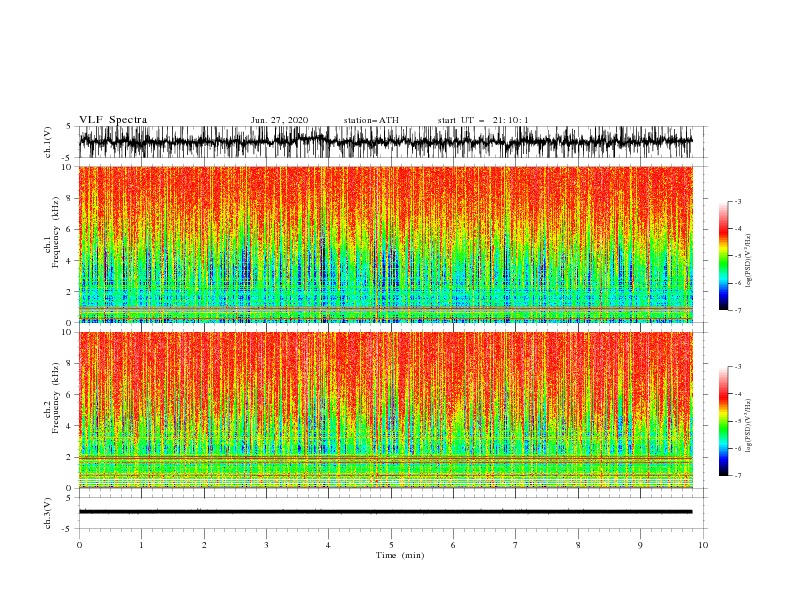Click the lower colorbar log(PSD) label
Viewport: 792px width, 612px height.
click(x=750, y=426)
